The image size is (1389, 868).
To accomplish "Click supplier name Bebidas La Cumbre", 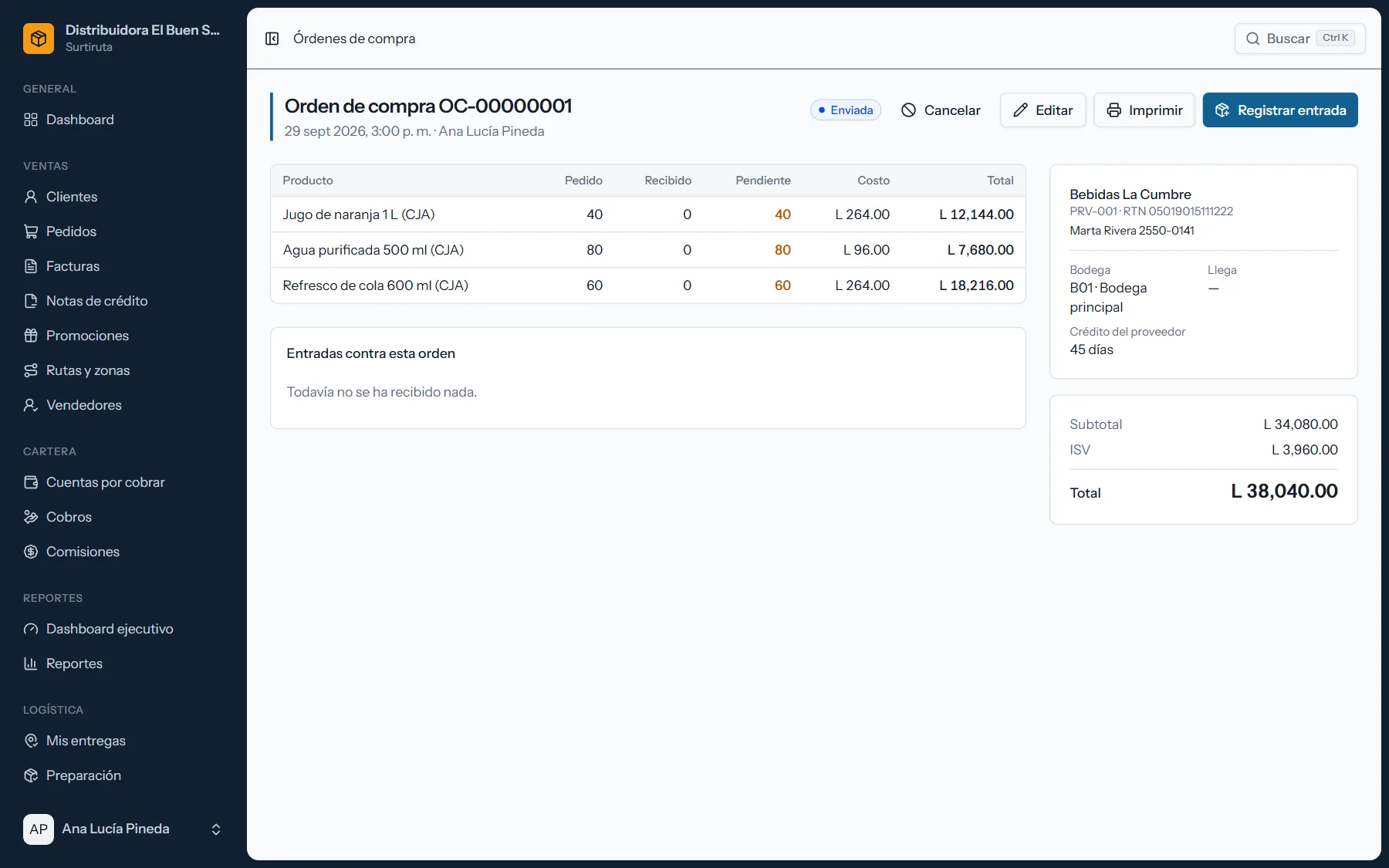I will [1130, 194].
